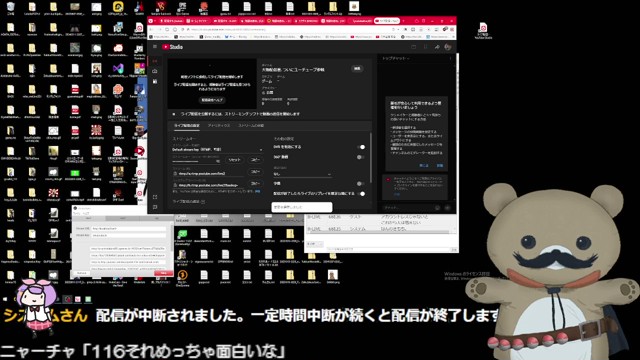Open the YouTube Studio hamburger menu
Screen dimensions: 640x360
tap(155, 47)
